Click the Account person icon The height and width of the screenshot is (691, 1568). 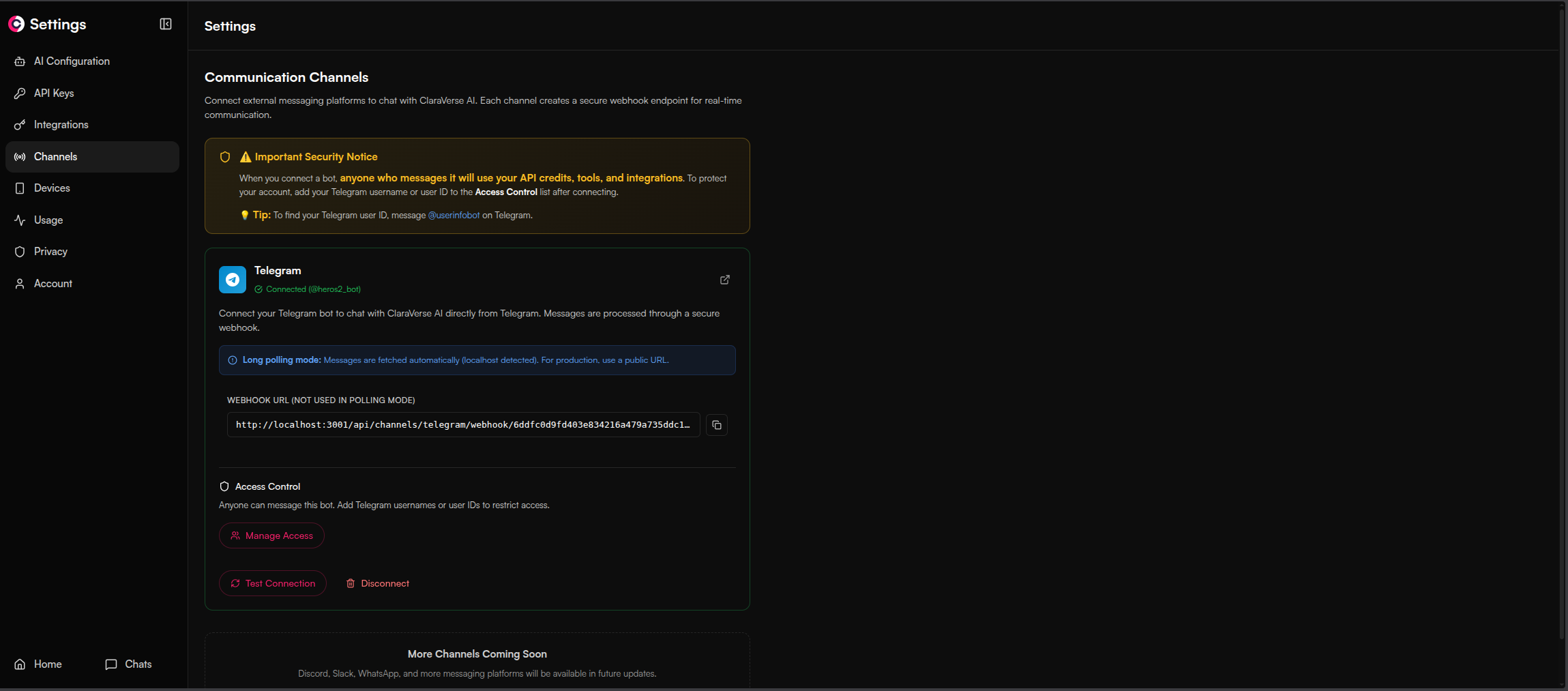pyautogui.click(x=20, y=284)
